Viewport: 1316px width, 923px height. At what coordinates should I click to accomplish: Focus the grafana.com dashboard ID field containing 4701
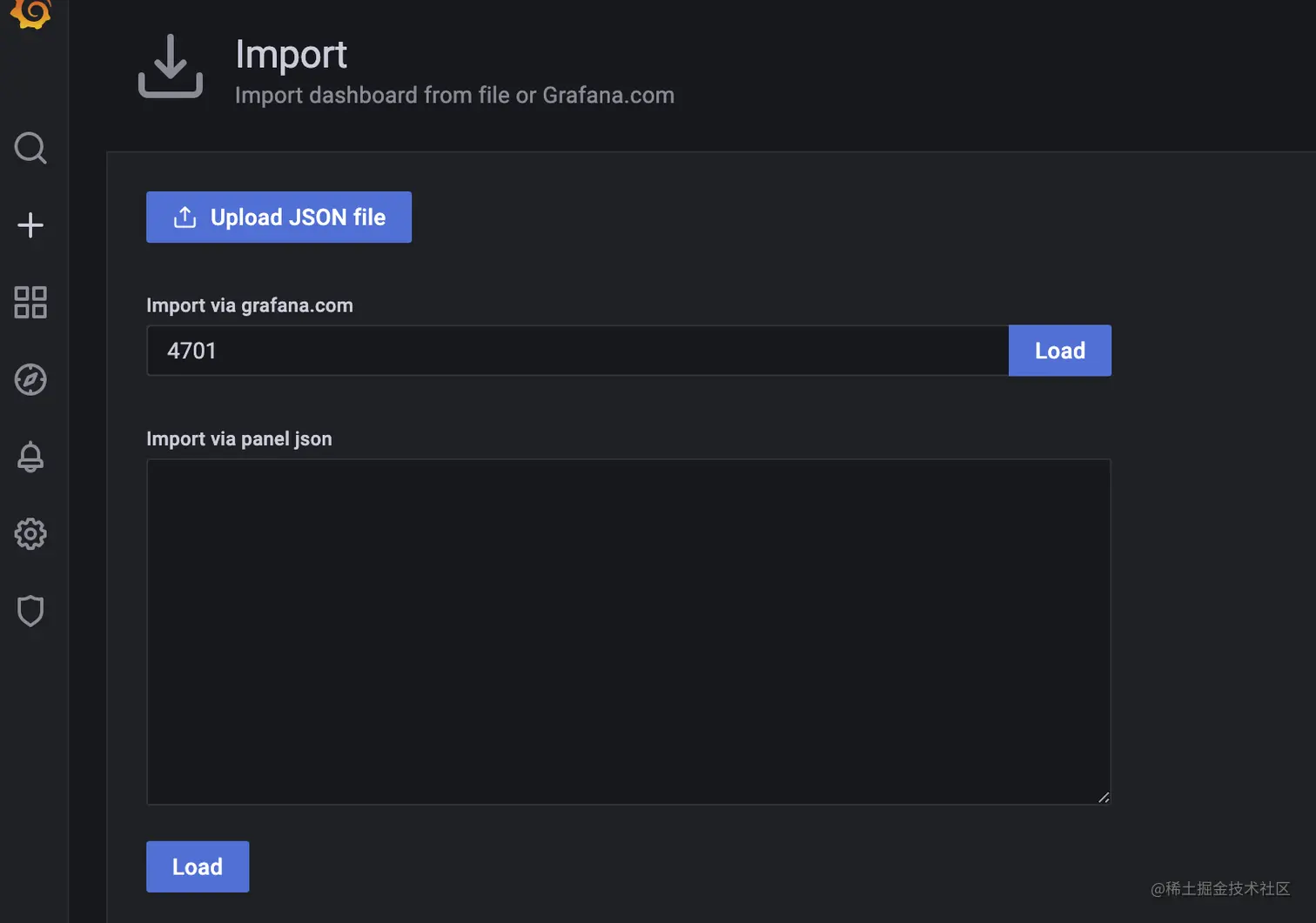point(578,351)
